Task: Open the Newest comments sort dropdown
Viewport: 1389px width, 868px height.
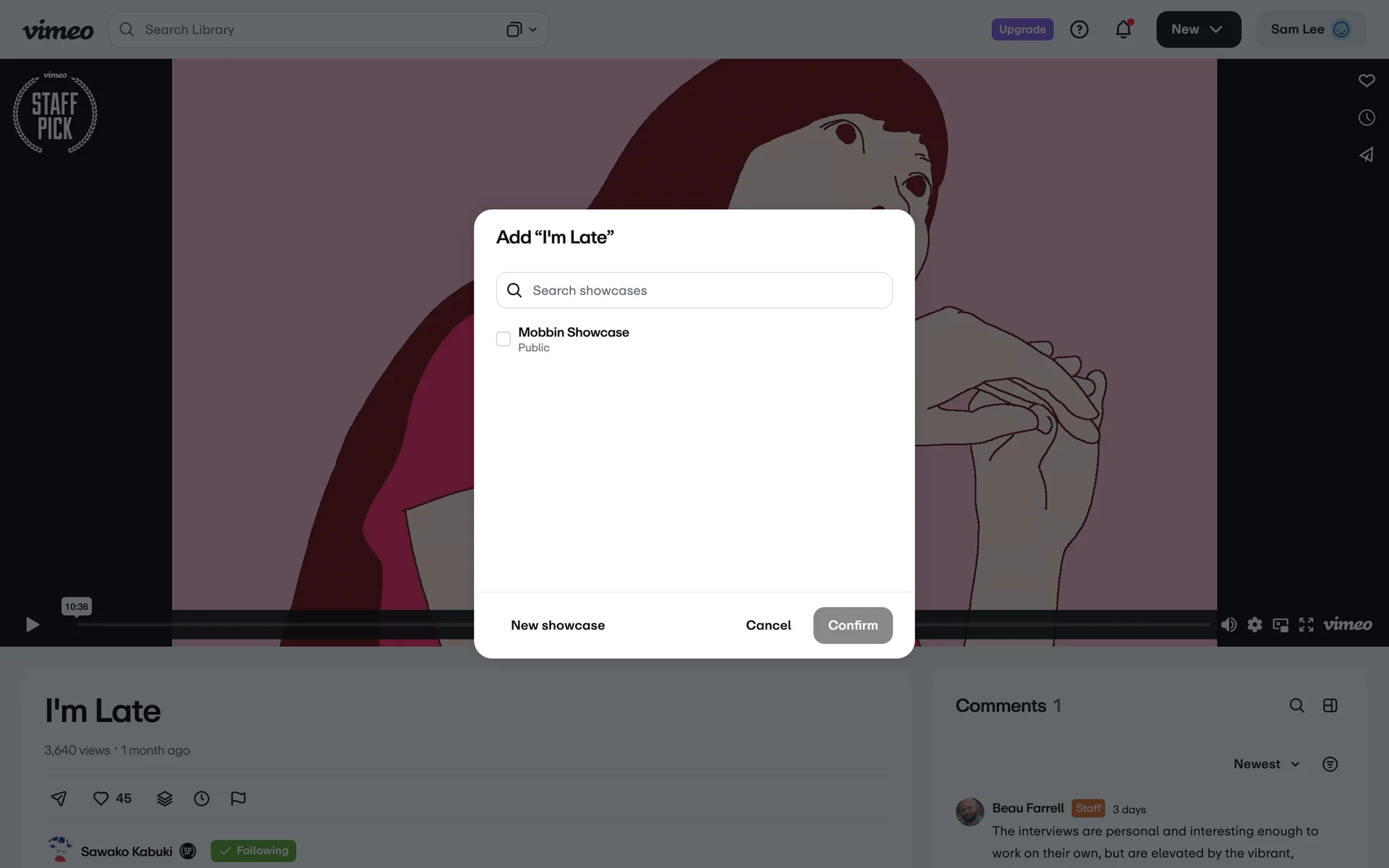Action: pyautogui.click(x=1266, y=764)
